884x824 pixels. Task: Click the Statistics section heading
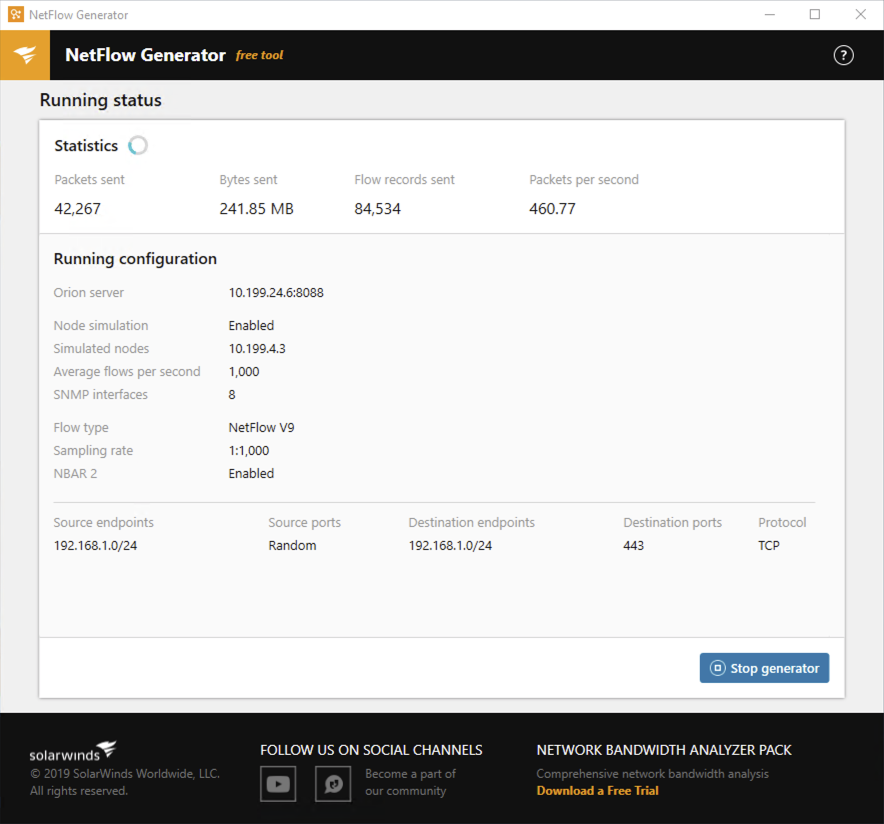(x=86, y=145)
